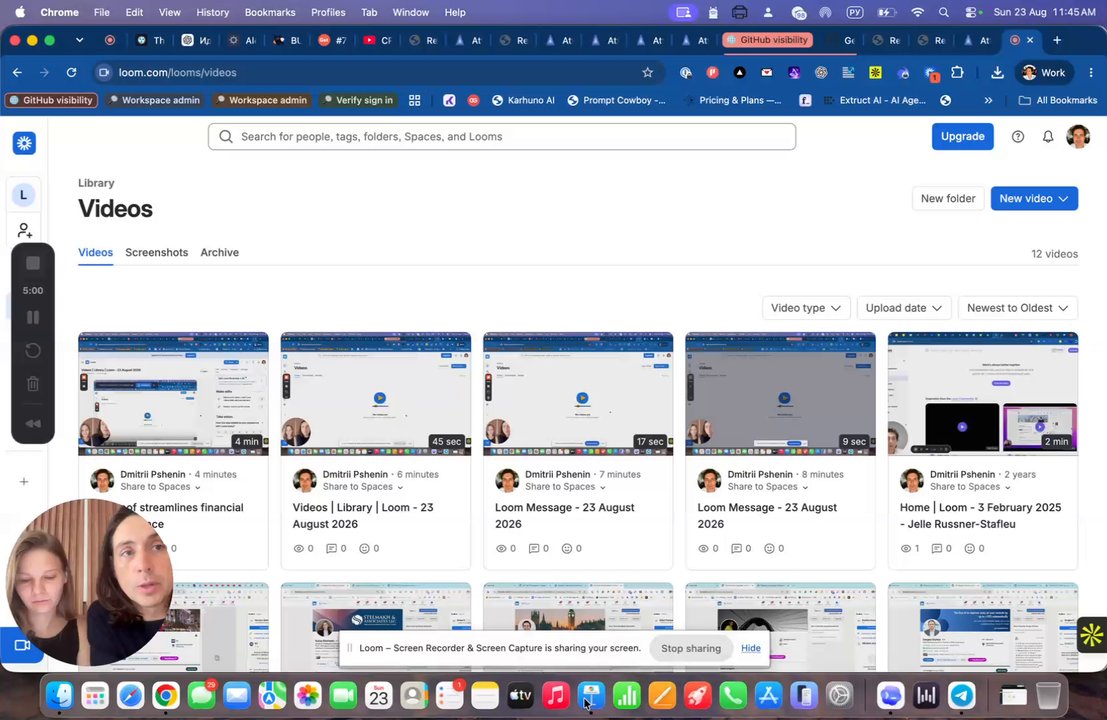1107x720 pixels.
Task: Open Chrome downloads icon
Action: [997, 72]
